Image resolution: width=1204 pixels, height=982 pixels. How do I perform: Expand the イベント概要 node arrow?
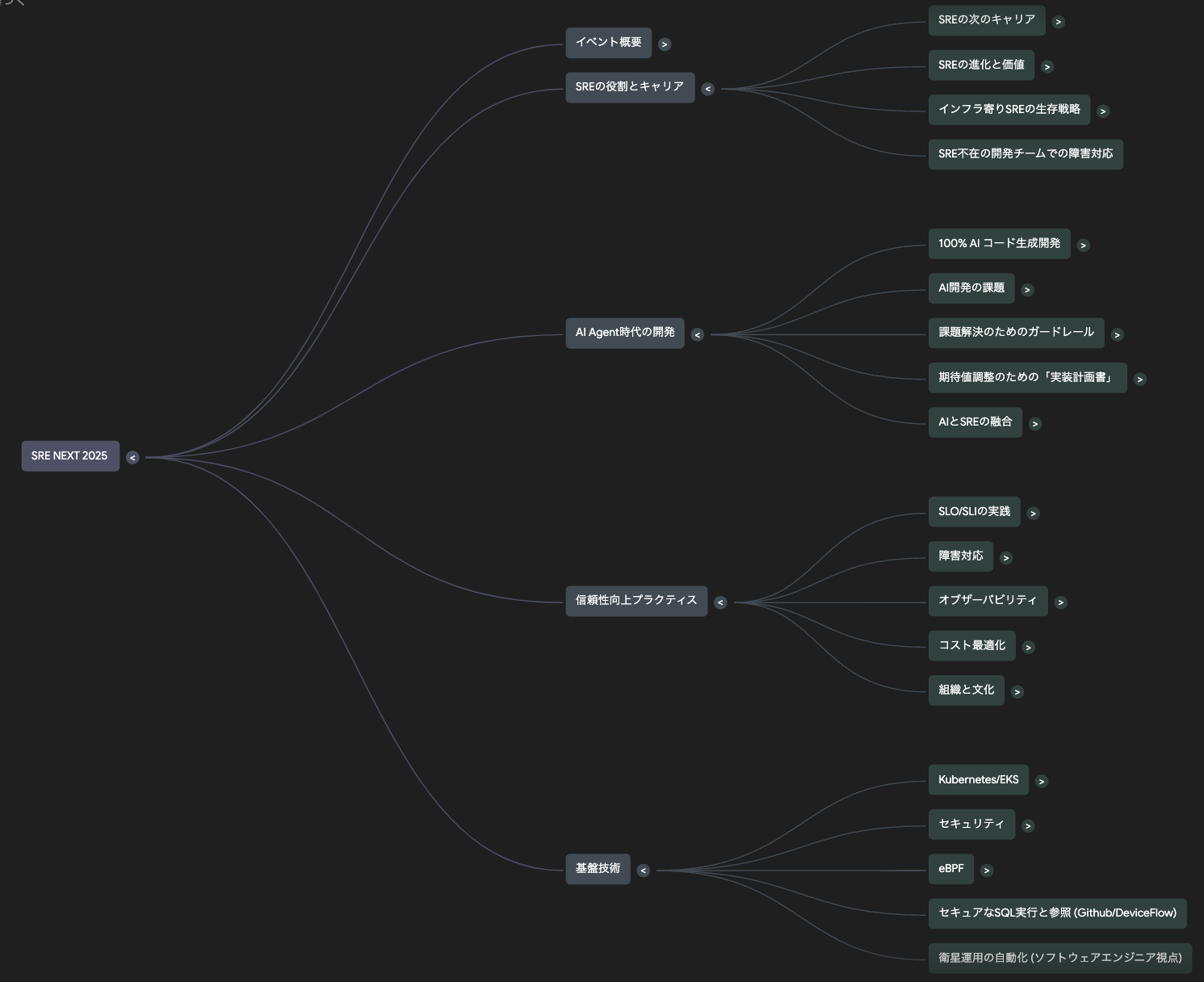(664, 44)
